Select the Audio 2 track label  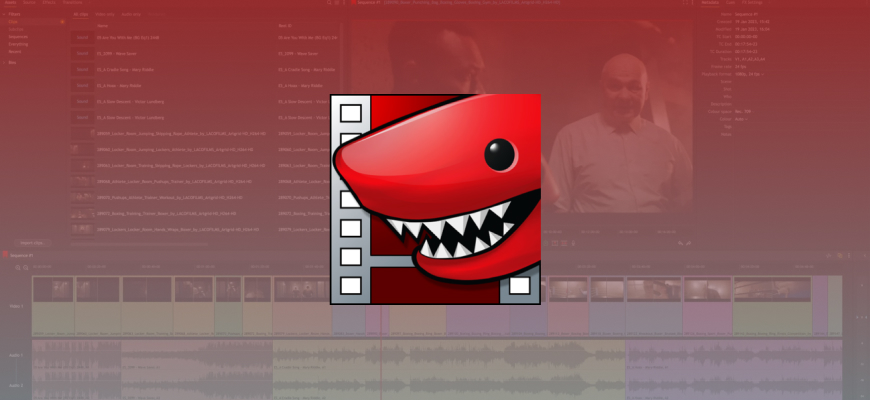click(16, 385)
